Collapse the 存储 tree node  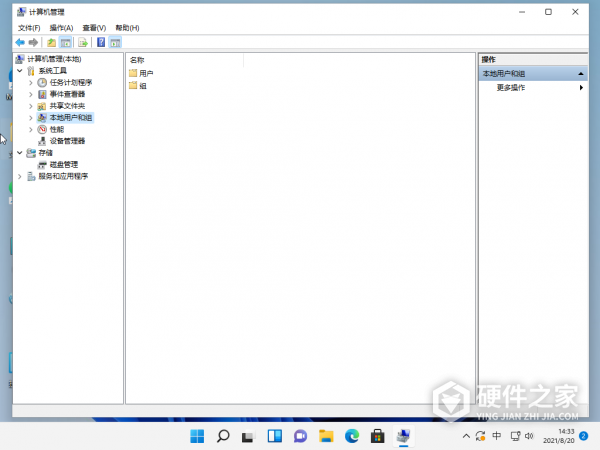20,153
